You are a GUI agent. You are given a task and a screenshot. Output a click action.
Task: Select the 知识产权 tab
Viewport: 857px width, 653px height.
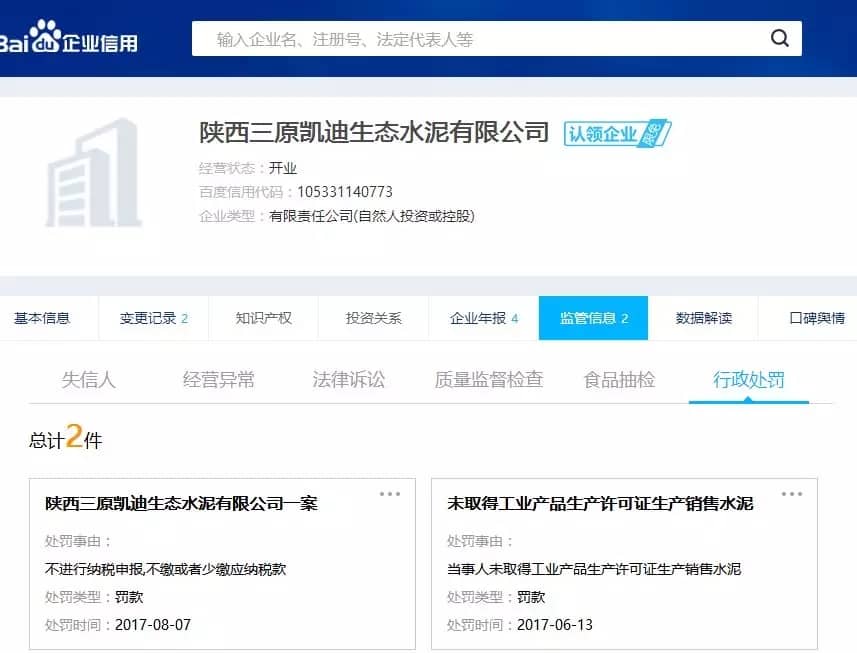pyautogui.click(x=263, y=318)
